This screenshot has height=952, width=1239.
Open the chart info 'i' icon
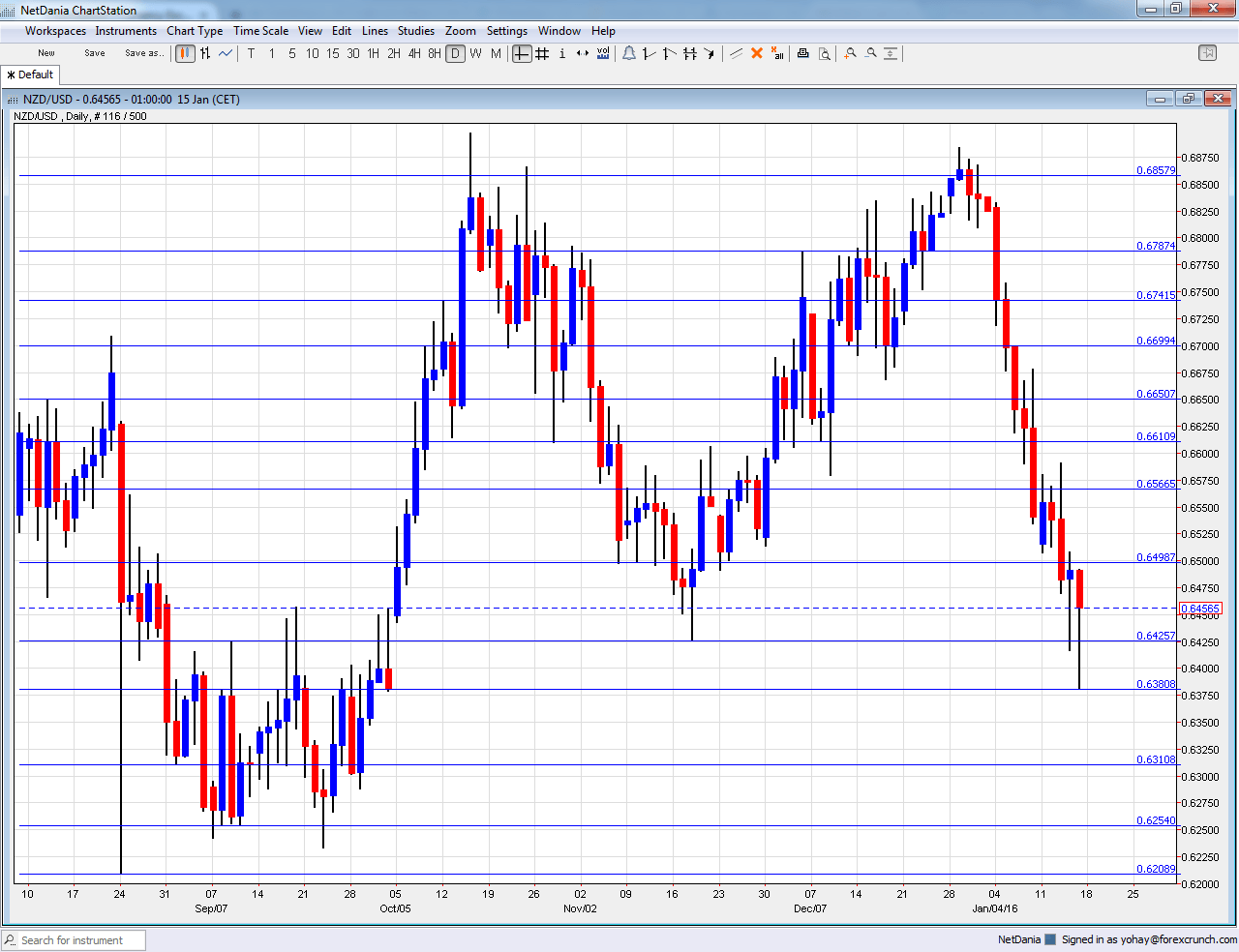coord(562,53)
